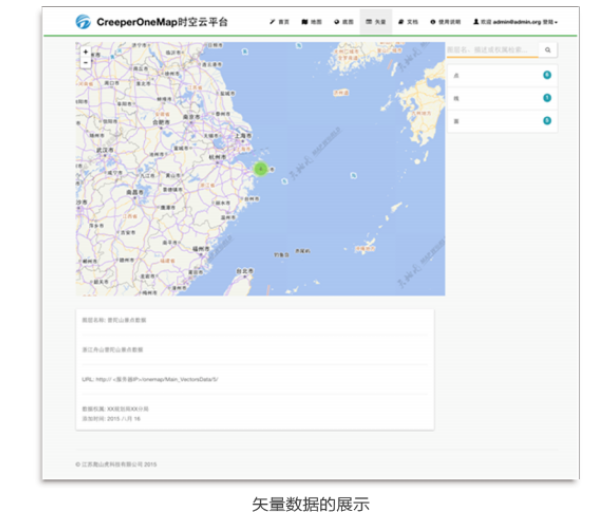
Task: Zoom in on the map
Action: tap(86, 51)
